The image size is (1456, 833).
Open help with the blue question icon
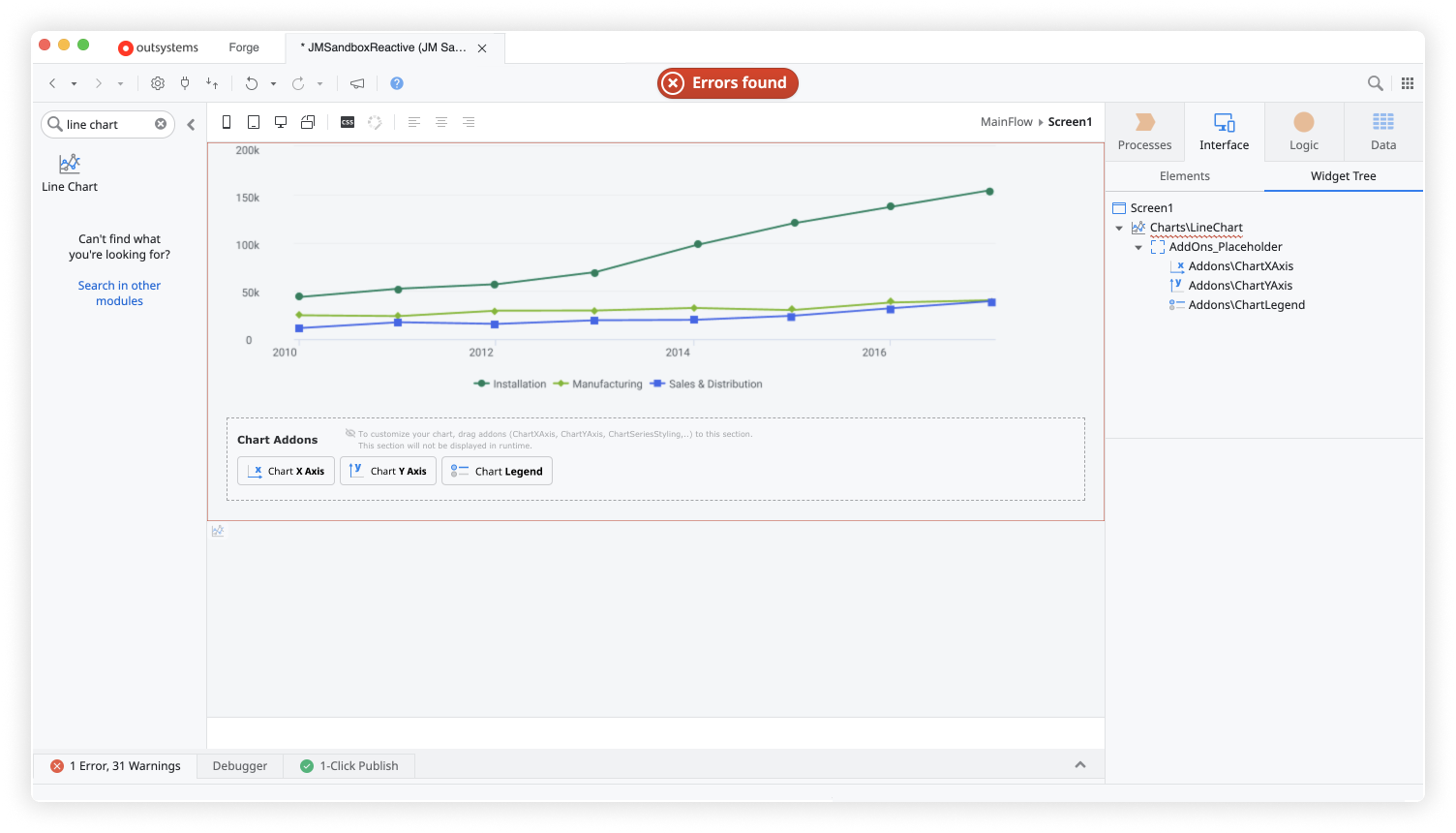click(397, 83)
